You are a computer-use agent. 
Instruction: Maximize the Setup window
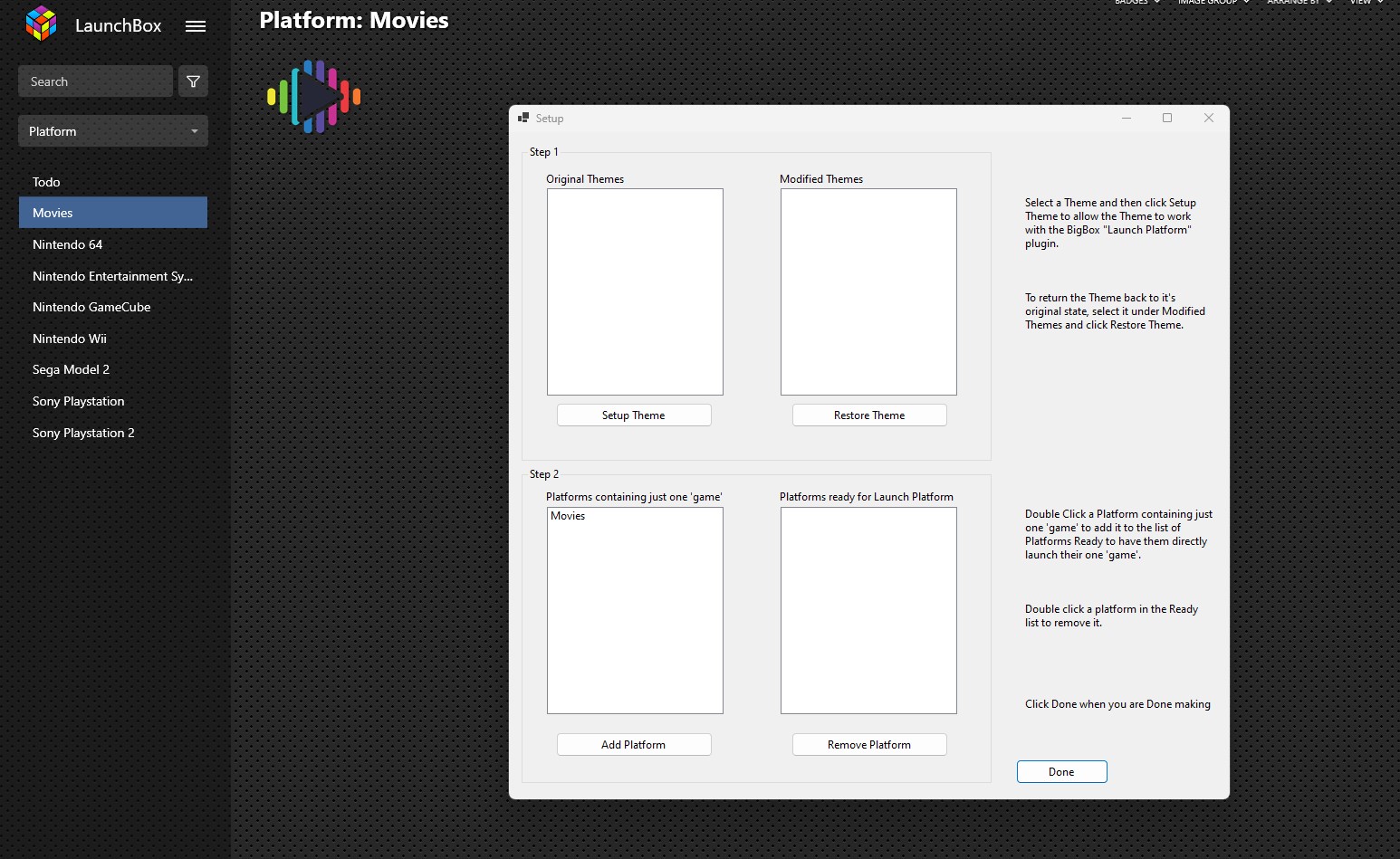1167,118
